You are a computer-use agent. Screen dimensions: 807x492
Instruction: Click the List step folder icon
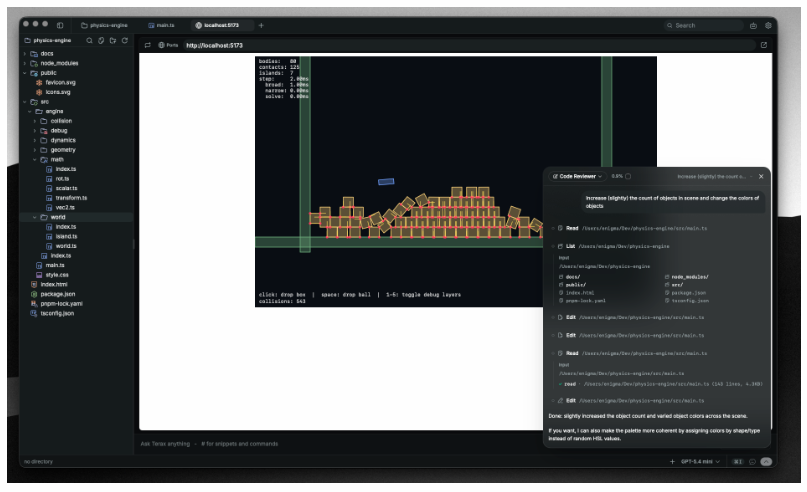[560, 246]
